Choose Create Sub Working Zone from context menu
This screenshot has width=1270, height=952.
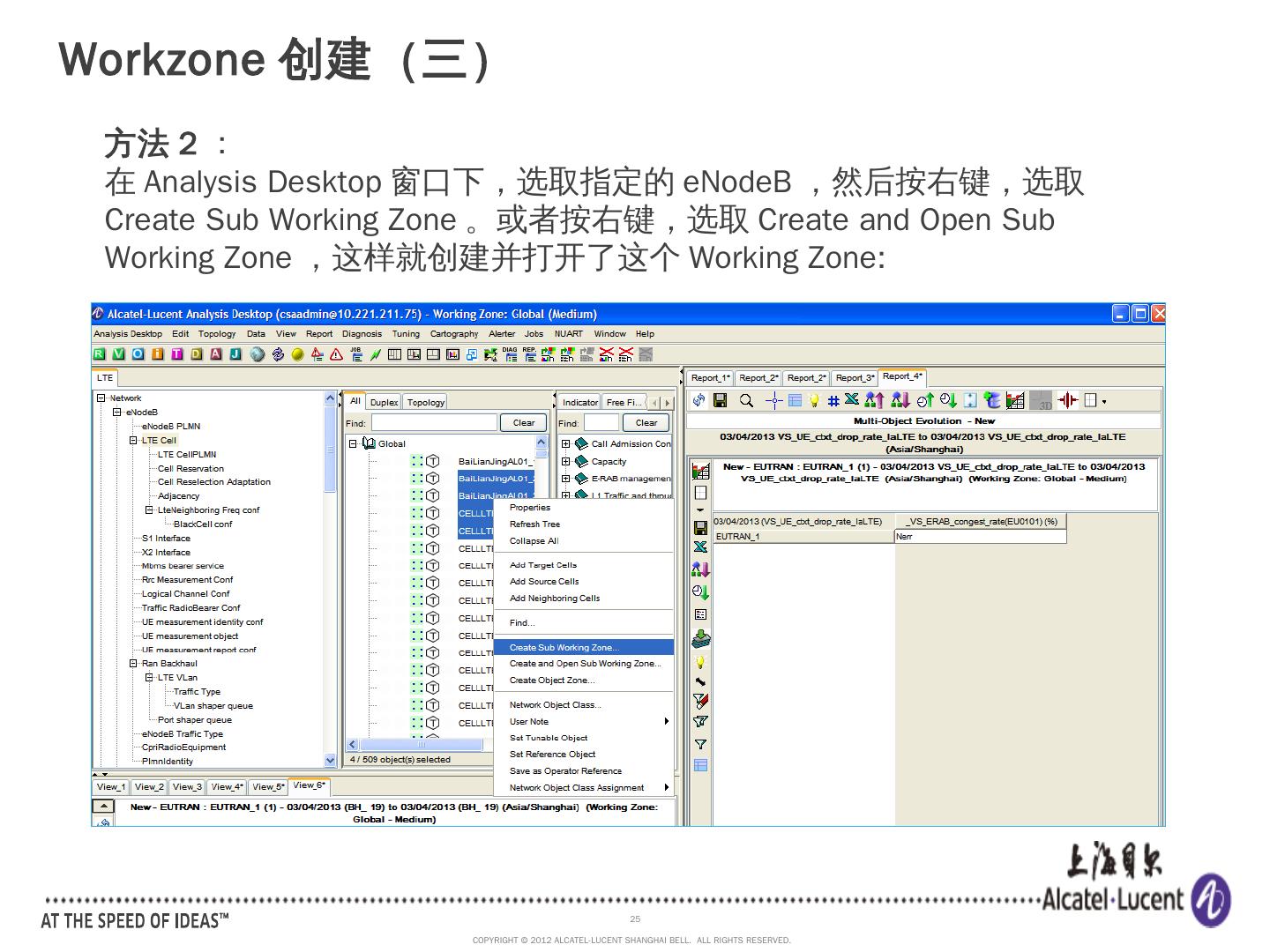pyautogui.click(x=583, y=648)
